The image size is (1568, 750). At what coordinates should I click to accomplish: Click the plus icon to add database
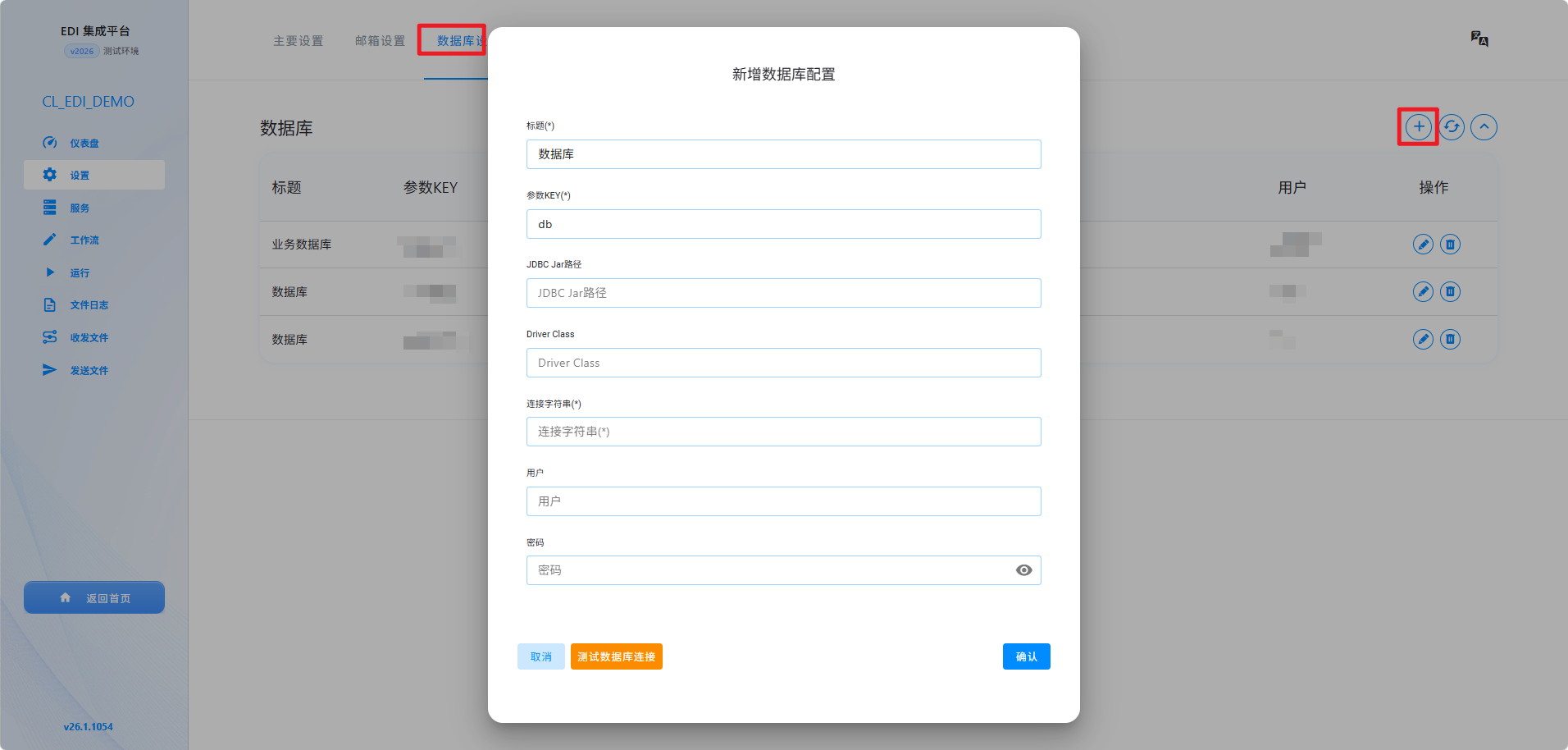click(1419, 127)
